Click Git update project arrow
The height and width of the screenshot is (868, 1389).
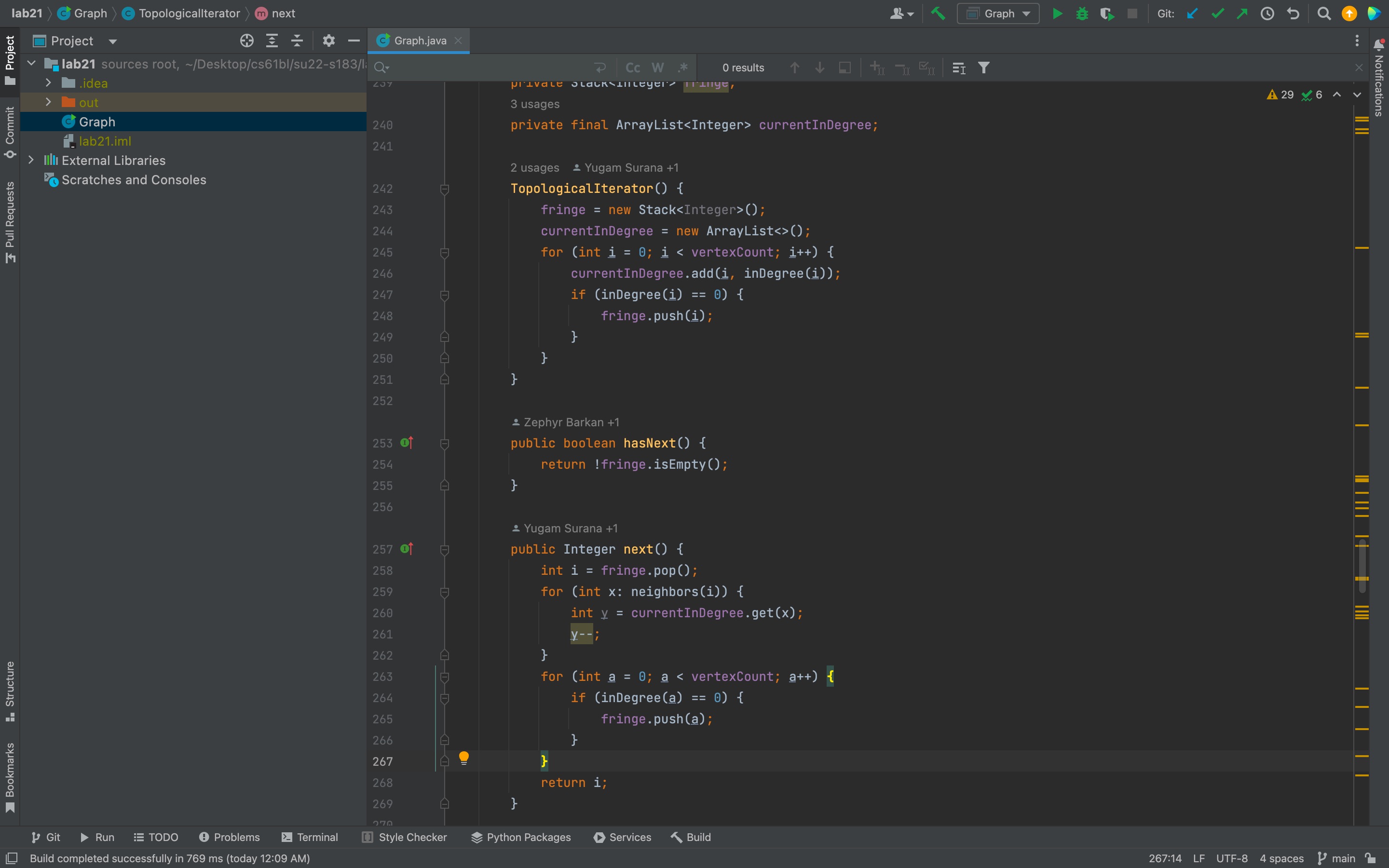pyautogui.click(x=1192, y=13)
